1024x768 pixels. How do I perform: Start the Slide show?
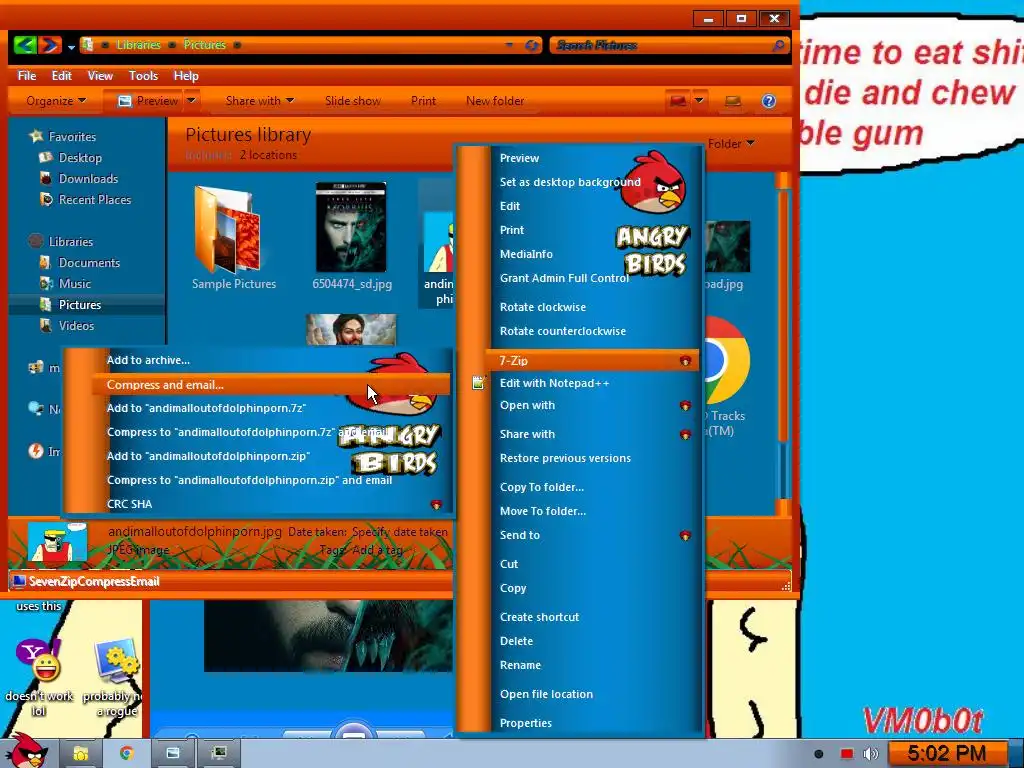tap(353, 101)
